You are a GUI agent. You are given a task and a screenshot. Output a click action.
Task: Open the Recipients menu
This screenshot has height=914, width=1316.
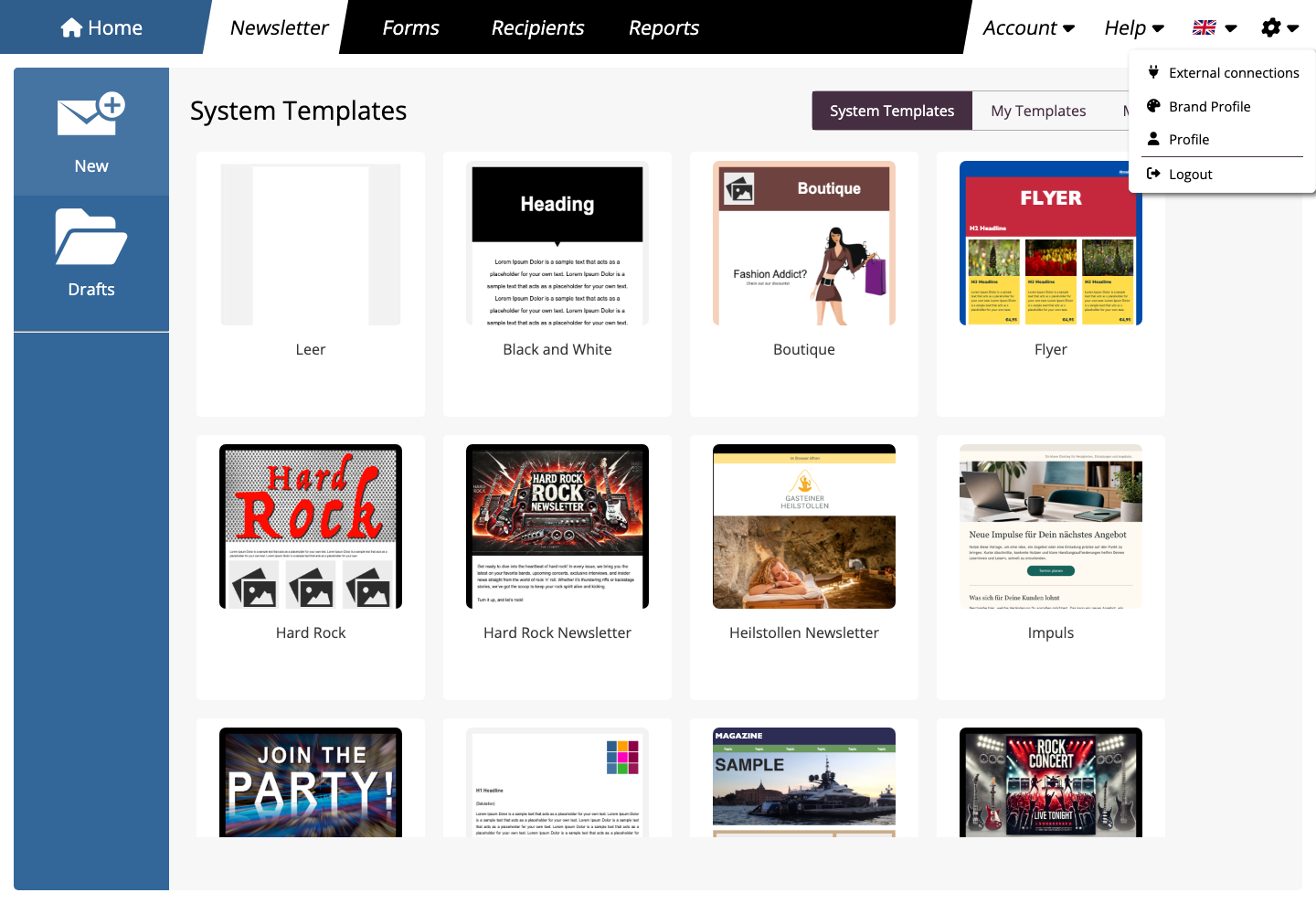[537, 27]
